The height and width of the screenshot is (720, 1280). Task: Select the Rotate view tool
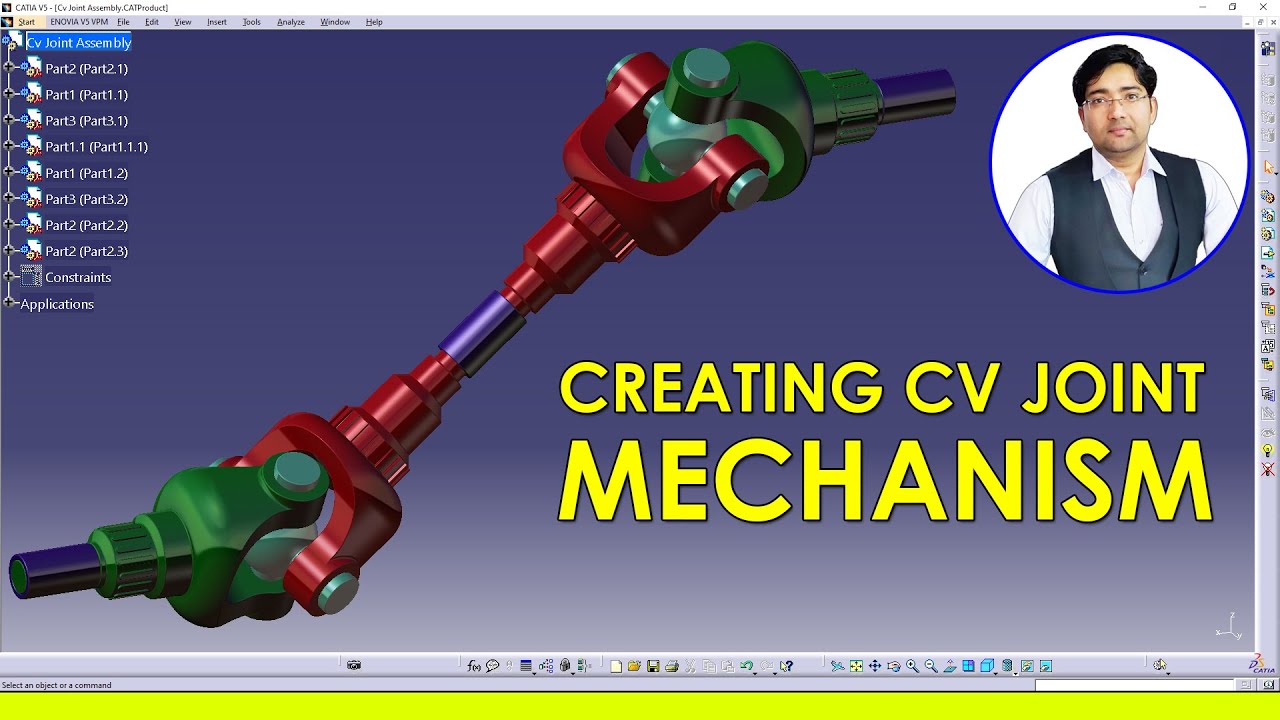coord(894,666)
